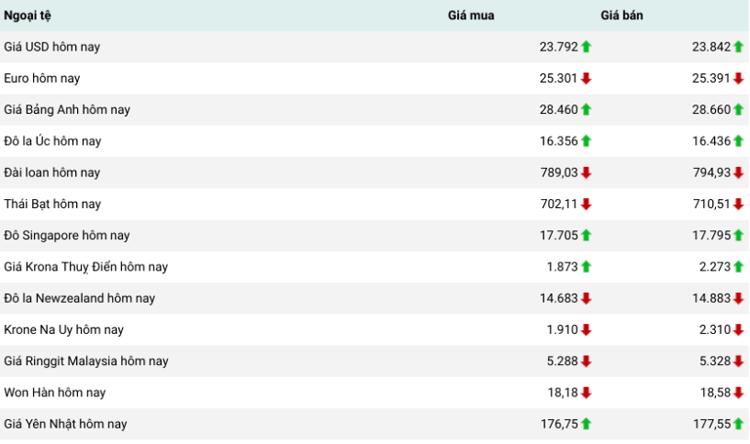Viewport: 750px width, 444px height.
Task: Click green up arrow beside 17.795
Action: point(739,236)
